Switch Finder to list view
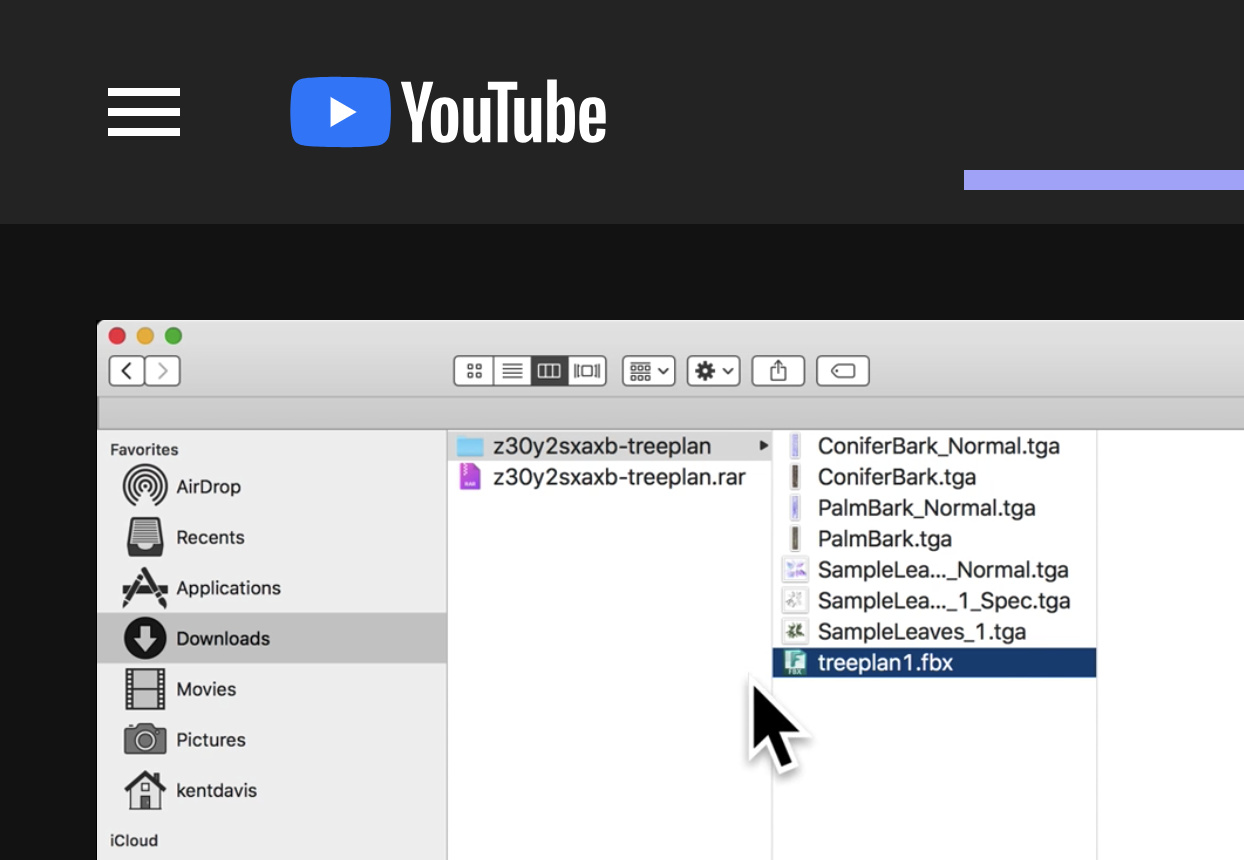Screen dimensions: 1244x860 512,371
